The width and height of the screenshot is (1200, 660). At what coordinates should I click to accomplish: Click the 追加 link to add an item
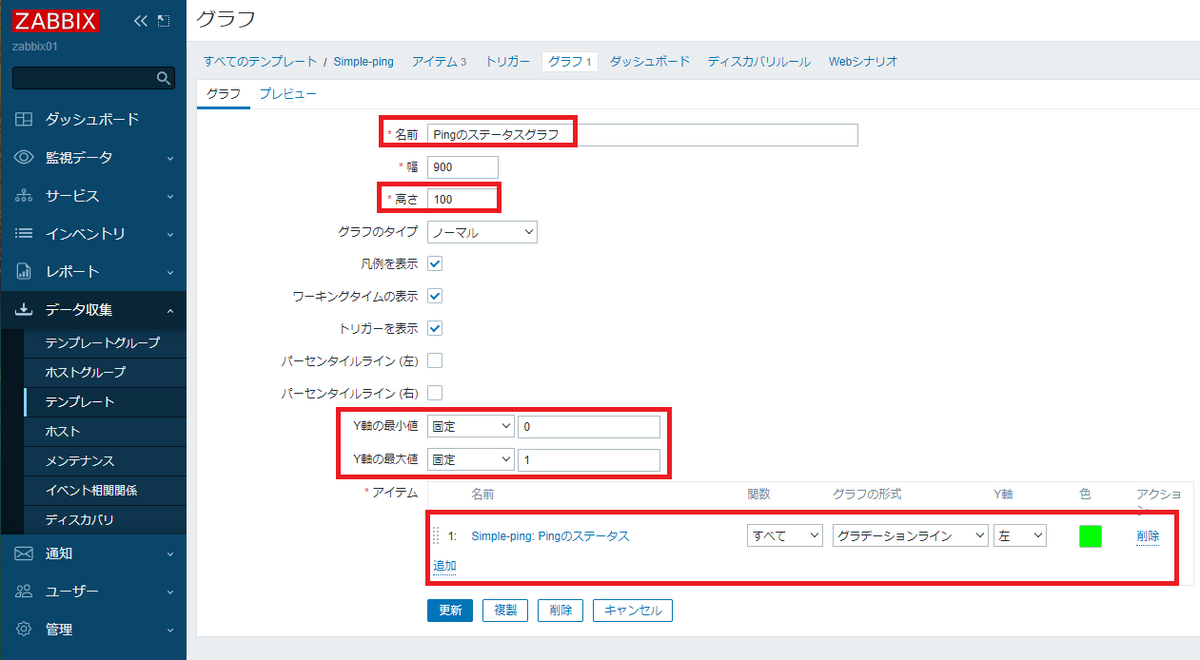click(x=443, y=565)
